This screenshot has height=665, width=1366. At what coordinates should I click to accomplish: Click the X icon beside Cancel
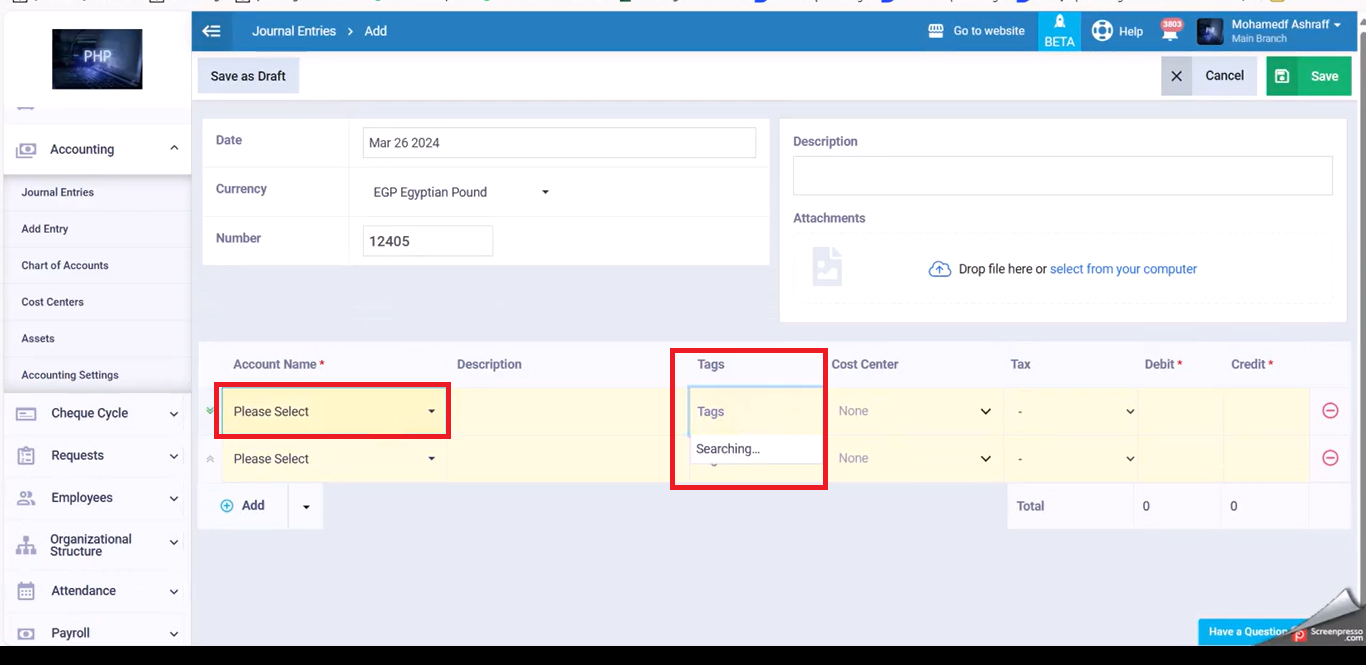click(x=1176, y=76)
